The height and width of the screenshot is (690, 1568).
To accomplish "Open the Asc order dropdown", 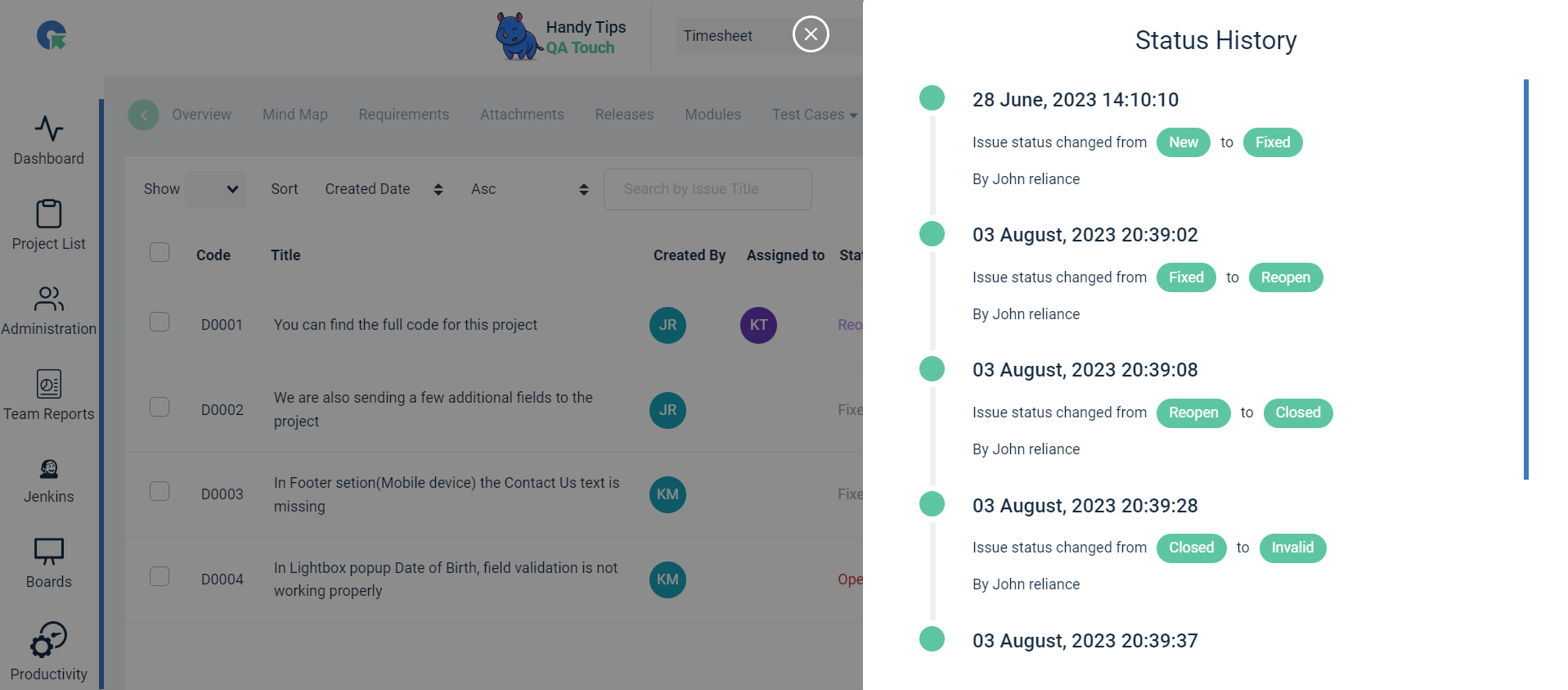I will tap(529, 189).
